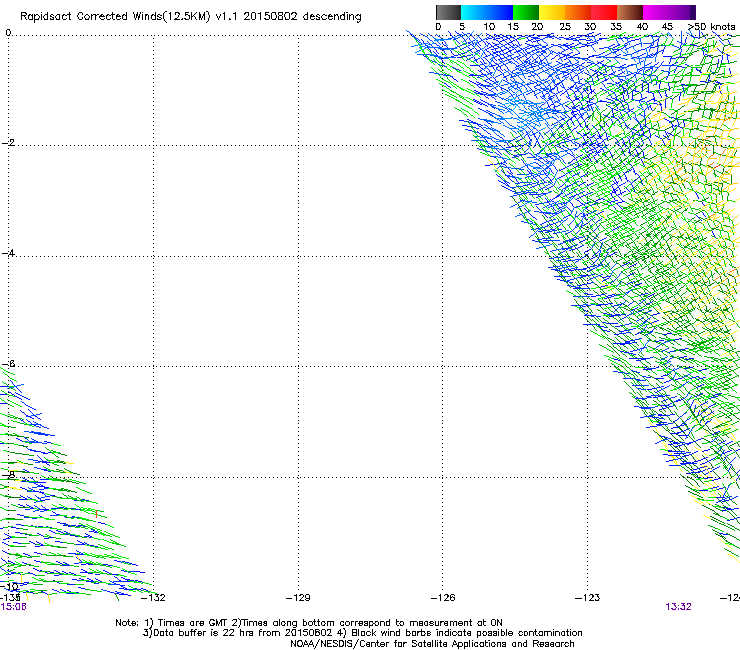Click the purple 45-50 knots color swatch
Viewport: 740px width, 650px height.
pyautogui.click(x=682, y=12)
